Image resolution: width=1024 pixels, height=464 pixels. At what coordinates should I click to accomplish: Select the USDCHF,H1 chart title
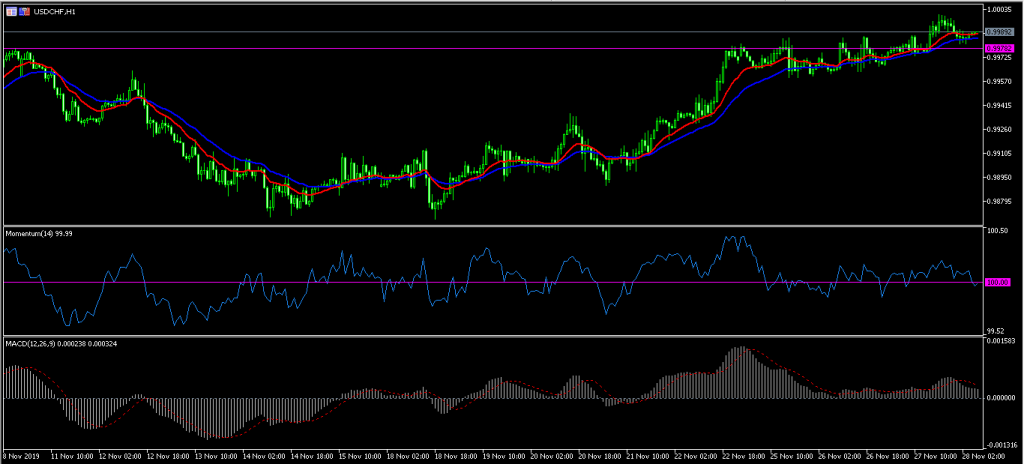(x=54, y=12)
